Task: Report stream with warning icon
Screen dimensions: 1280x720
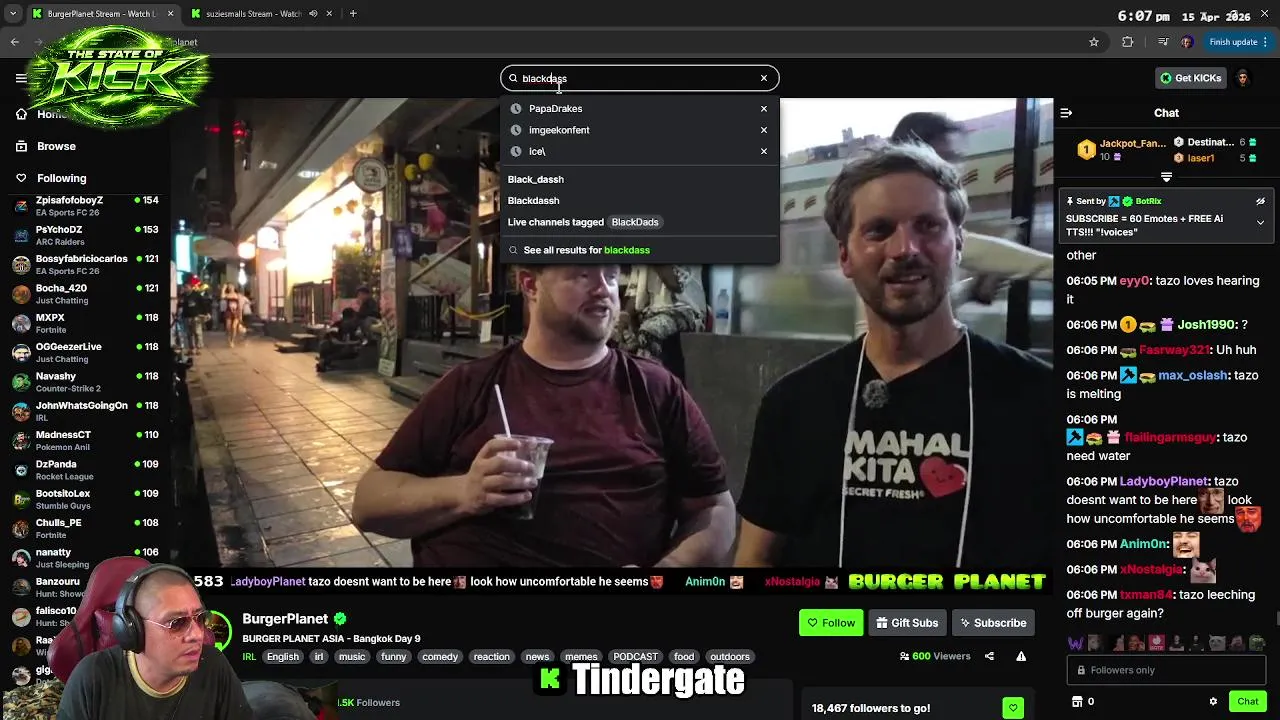Action: pos(1021,656)
